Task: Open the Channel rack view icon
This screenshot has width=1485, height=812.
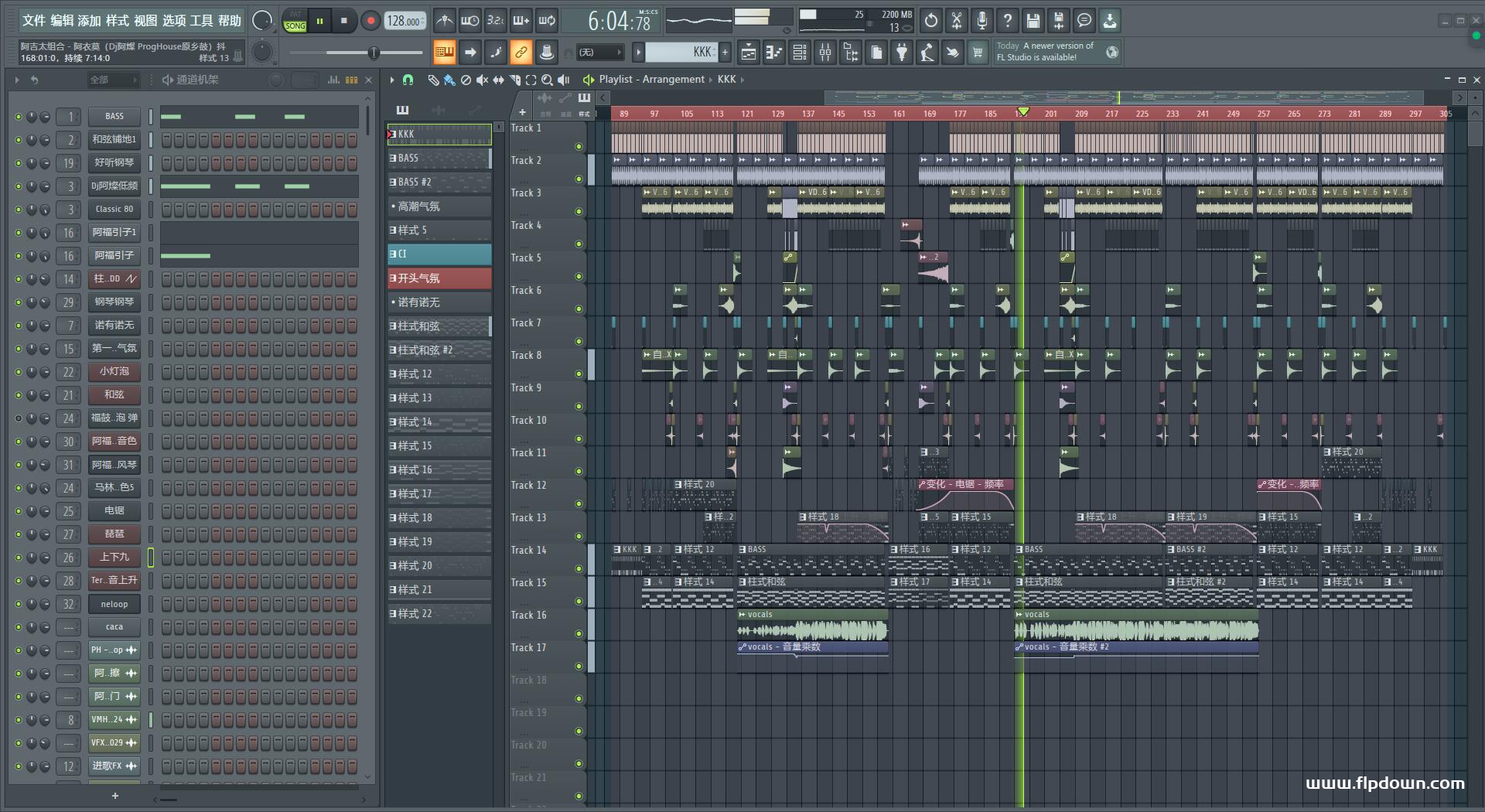Action: [x=800, y=53]
